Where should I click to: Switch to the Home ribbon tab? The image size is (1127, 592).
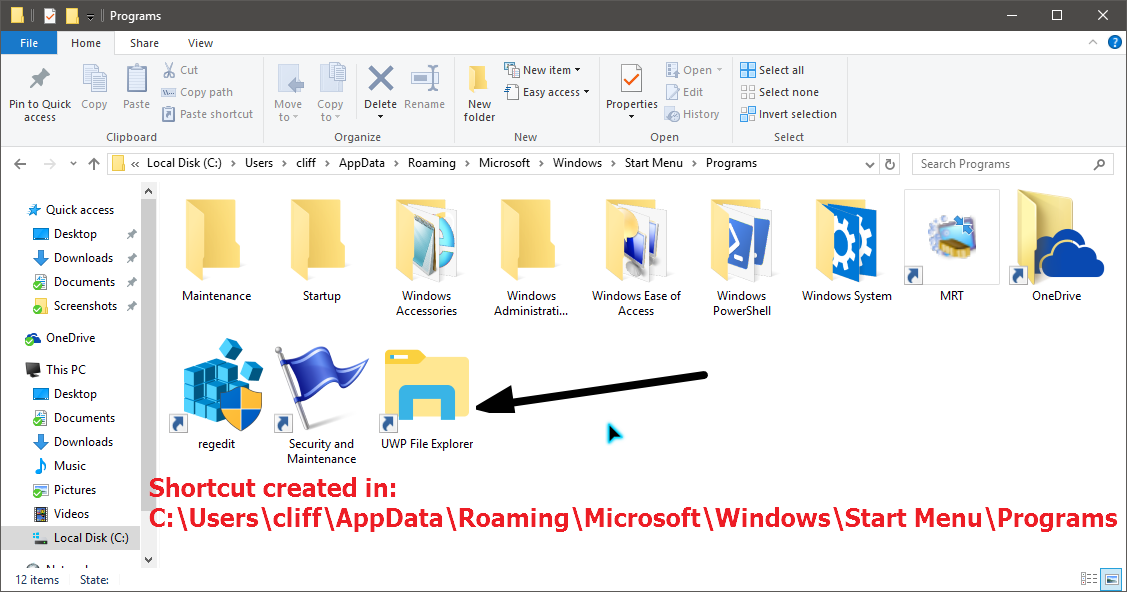[86, 43]
